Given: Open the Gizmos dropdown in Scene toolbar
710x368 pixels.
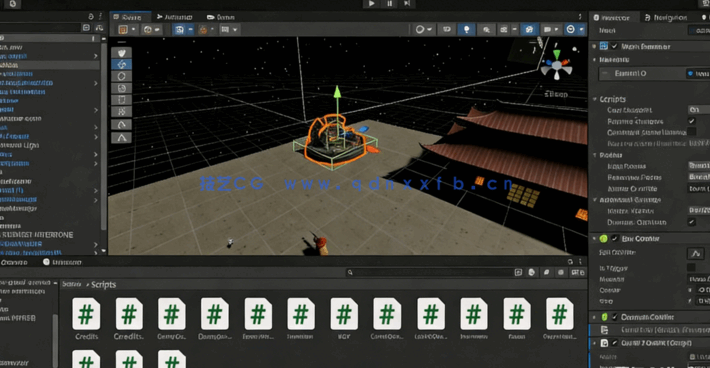Looking at the screenshot, I should click(x=575, y=29).
